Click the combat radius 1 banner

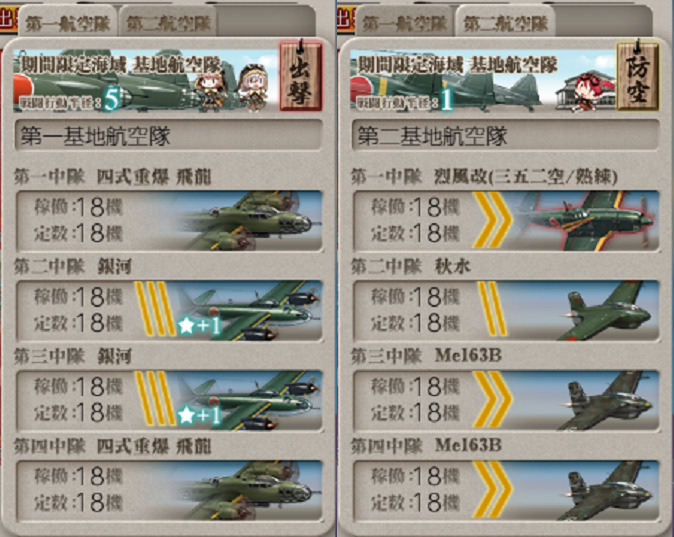coord(482,80)
